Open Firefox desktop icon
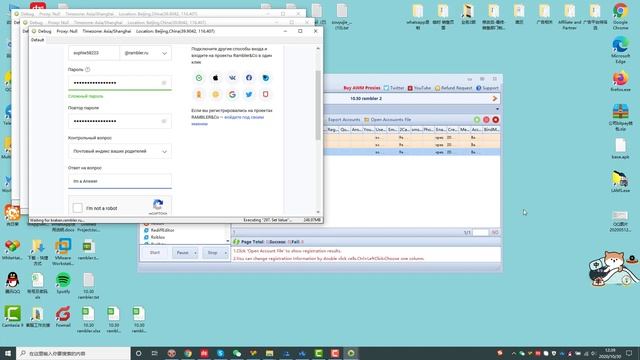 point(620,81)
